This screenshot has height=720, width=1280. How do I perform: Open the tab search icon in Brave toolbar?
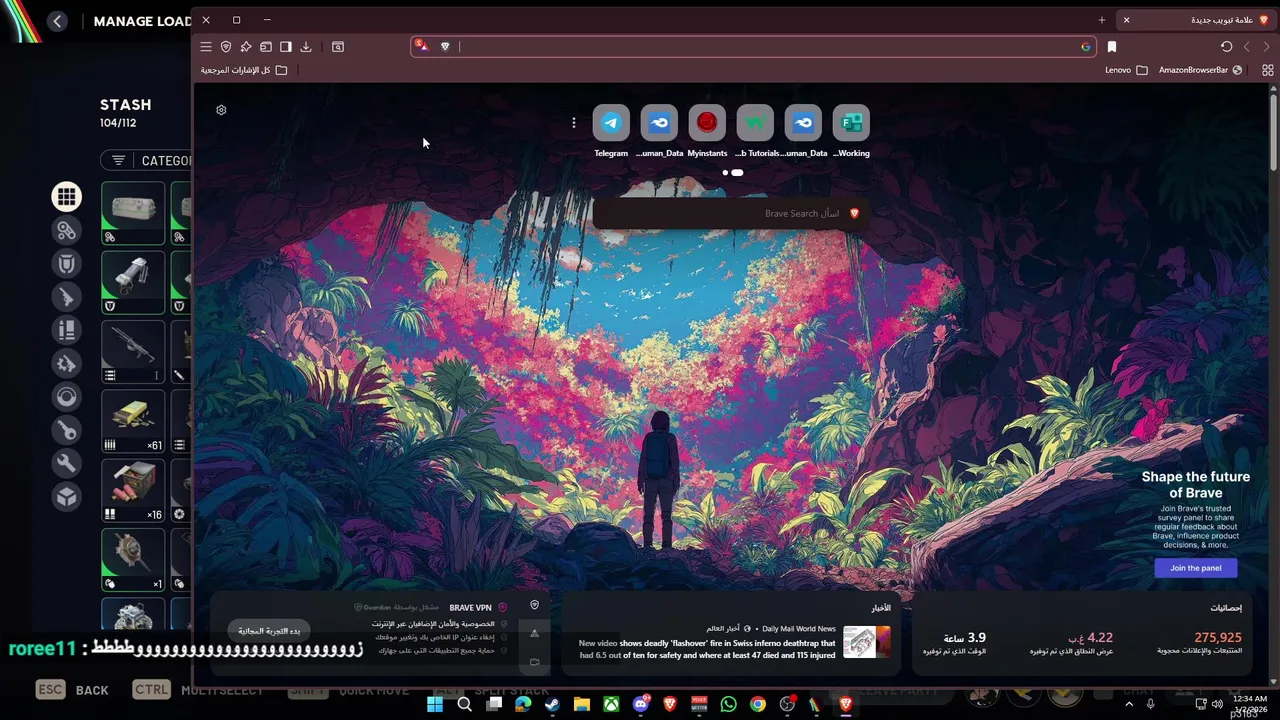[338, 46]
